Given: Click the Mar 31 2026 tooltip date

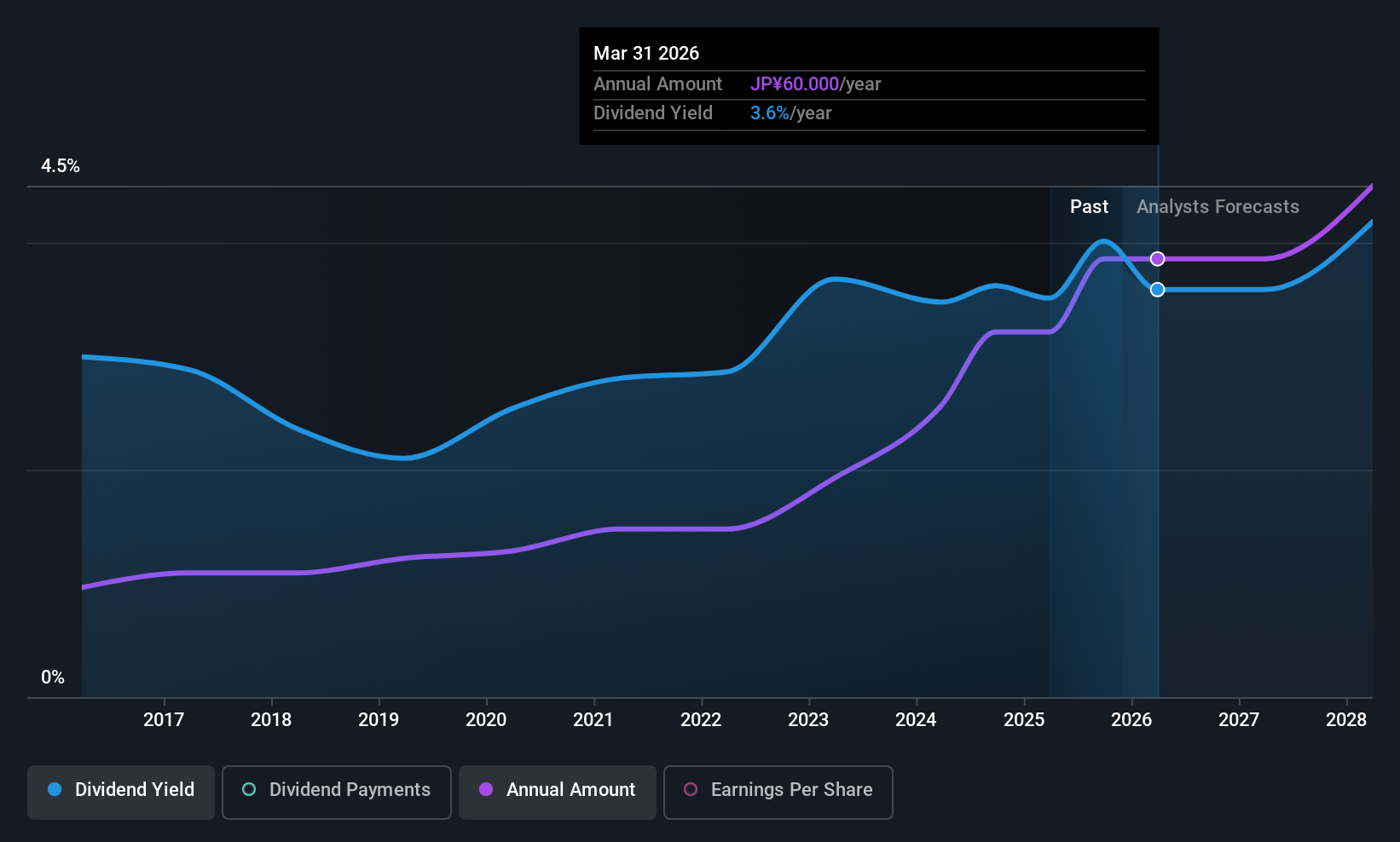Looking at the screenshot, I should tap(646, 54).
